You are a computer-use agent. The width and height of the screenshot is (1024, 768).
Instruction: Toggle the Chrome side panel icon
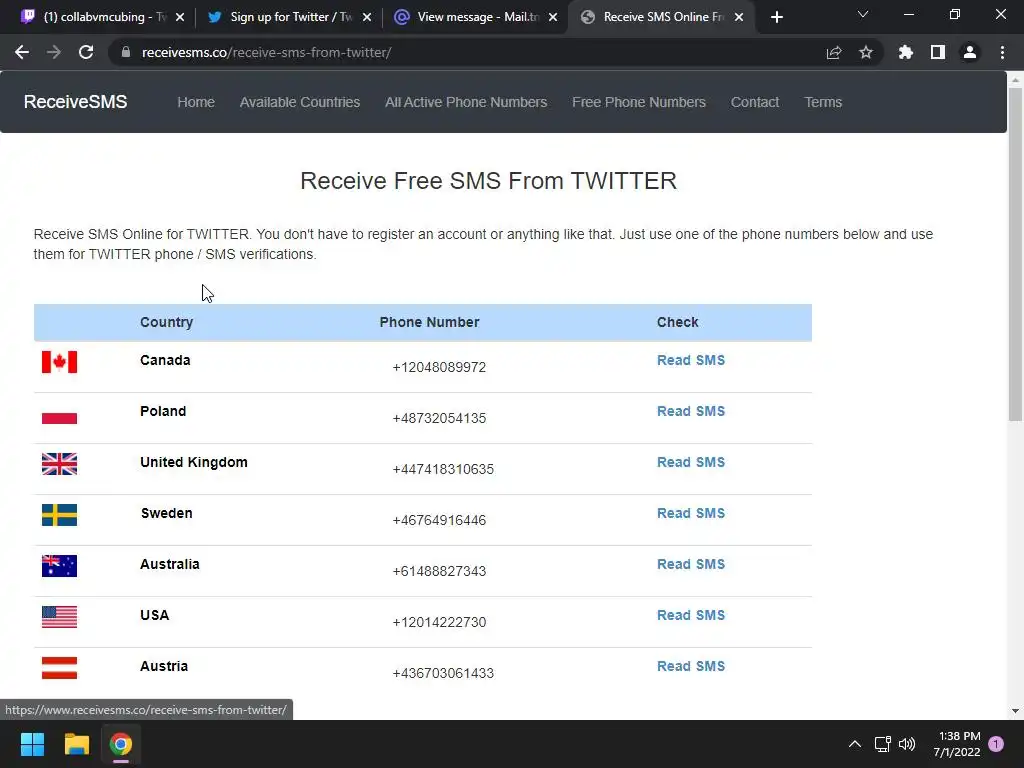point(938,53)
